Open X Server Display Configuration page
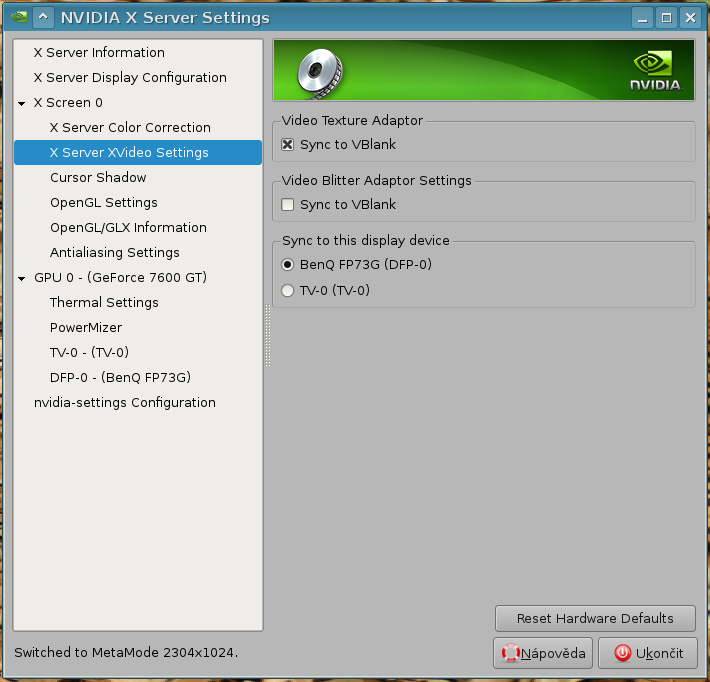This screenshot has height=682, width=710. (130, 77)
